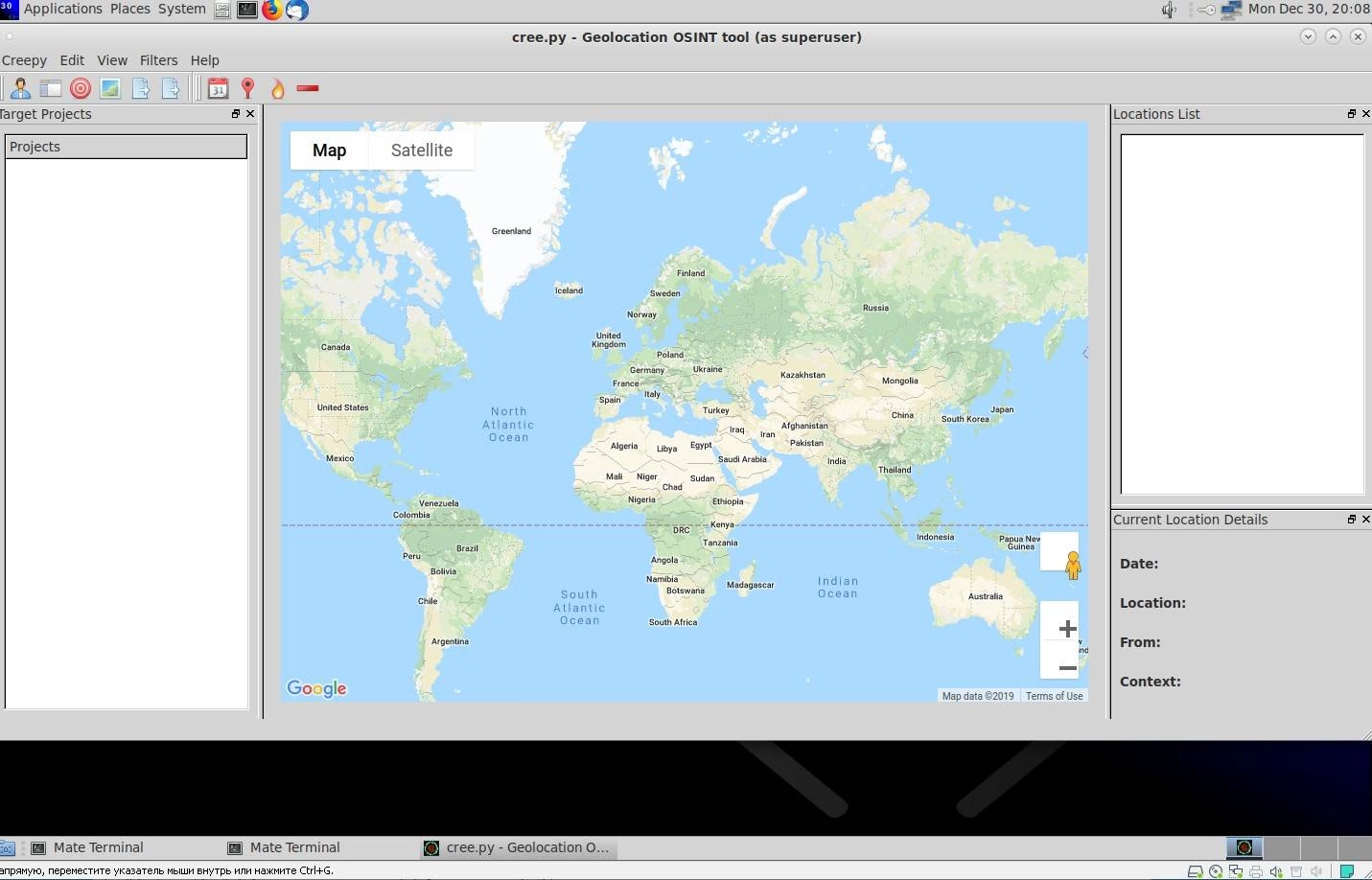Screen dimensions: 1372x880
Task: Click the Street View pegman icon
Action: click(1073, 566)
